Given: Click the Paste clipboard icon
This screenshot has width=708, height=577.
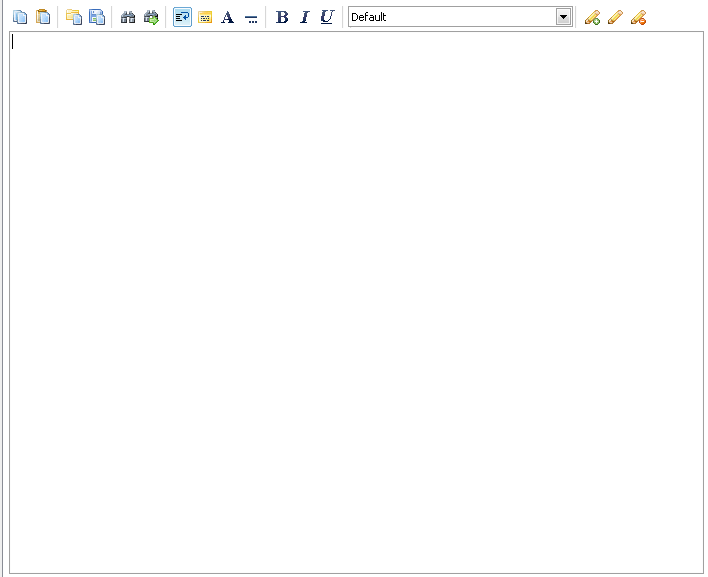Looking at the screenshot, I should coord(43,17).
